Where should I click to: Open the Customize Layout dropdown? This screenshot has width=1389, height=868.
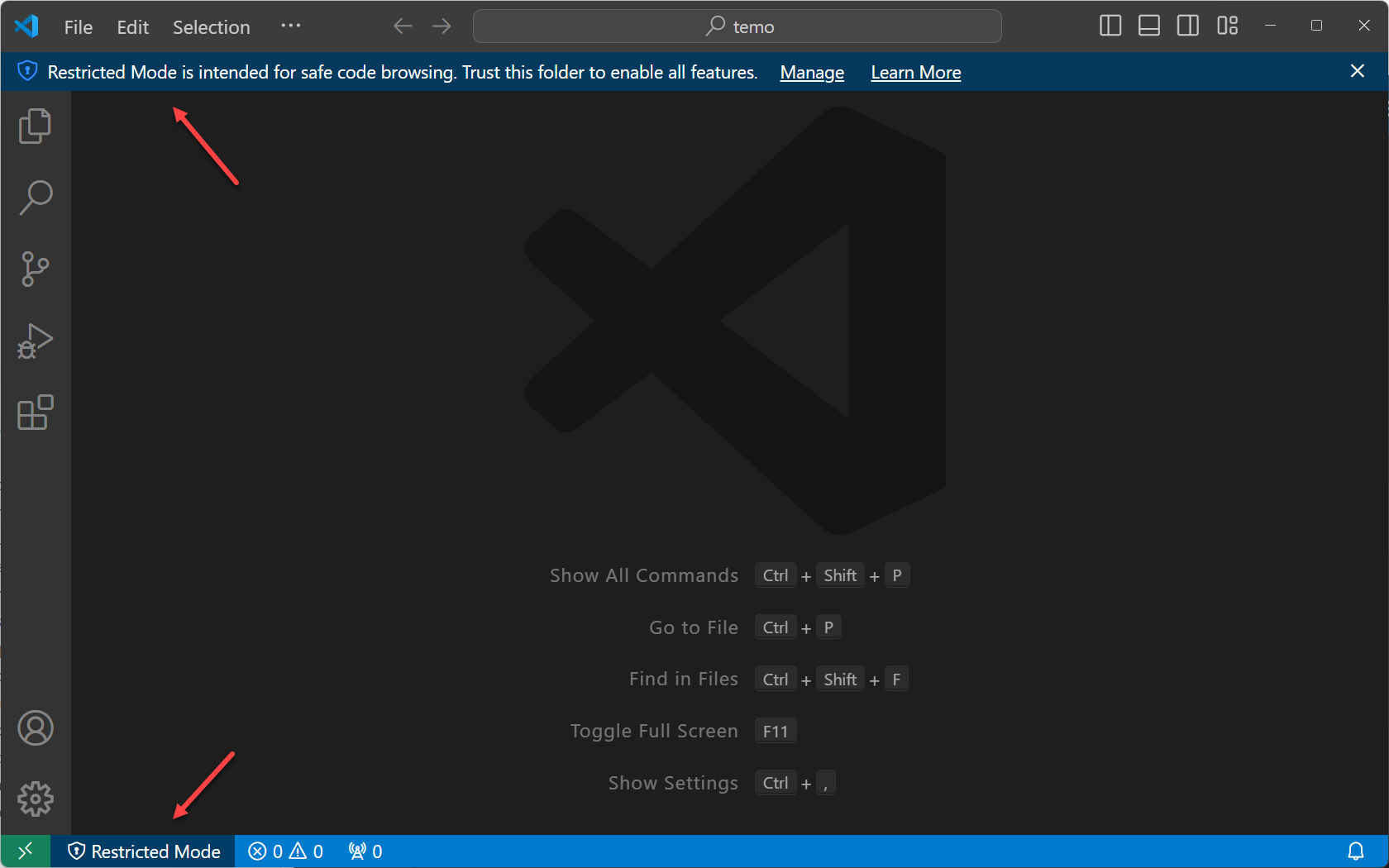[1227, 26]
